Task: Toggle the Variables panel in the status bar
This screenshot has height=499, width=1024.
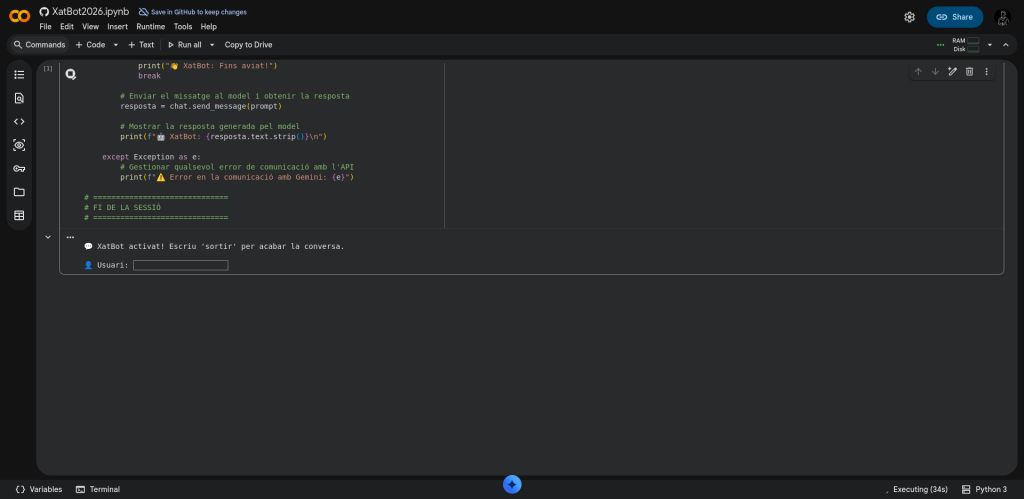Action: pyautogui.click(x=39, y=489)
